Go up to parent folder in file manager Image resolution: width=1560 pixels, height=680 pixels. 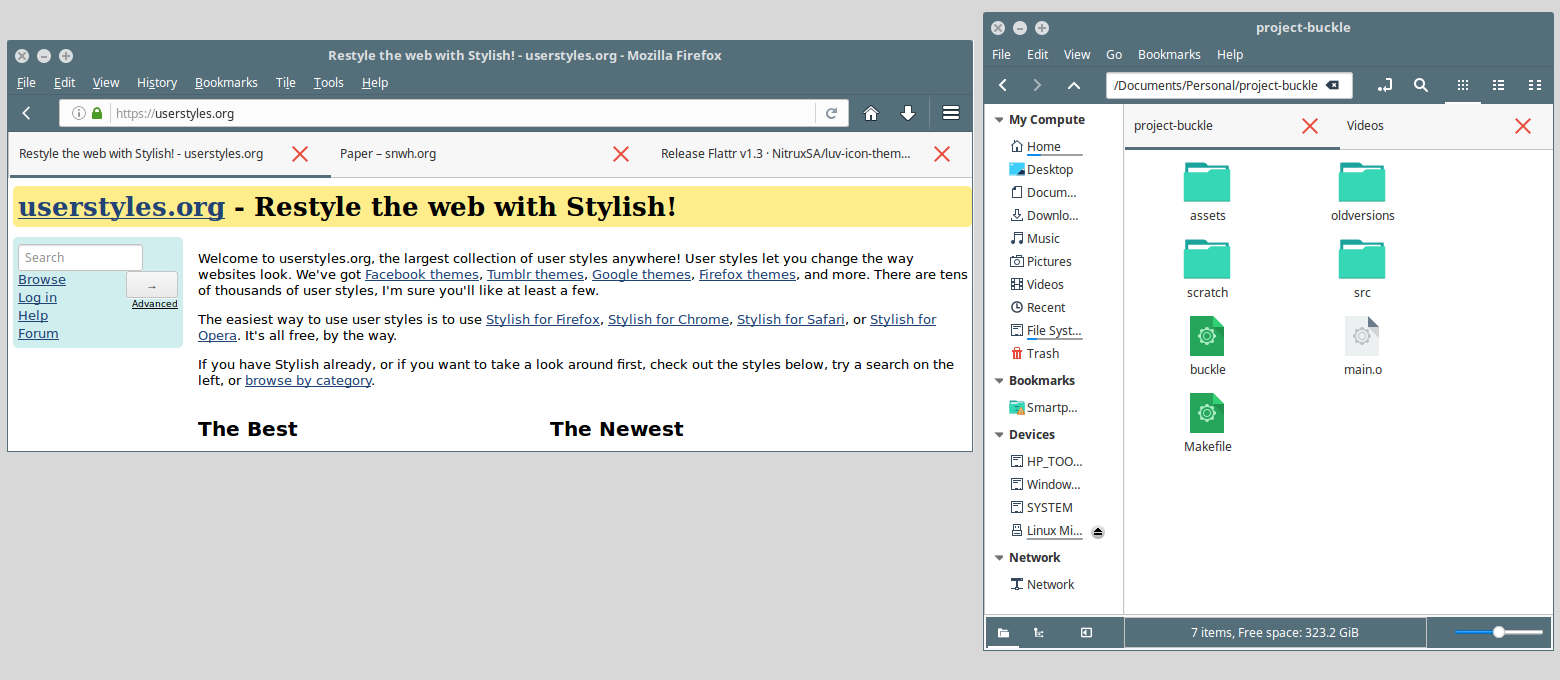[1073, 86]
